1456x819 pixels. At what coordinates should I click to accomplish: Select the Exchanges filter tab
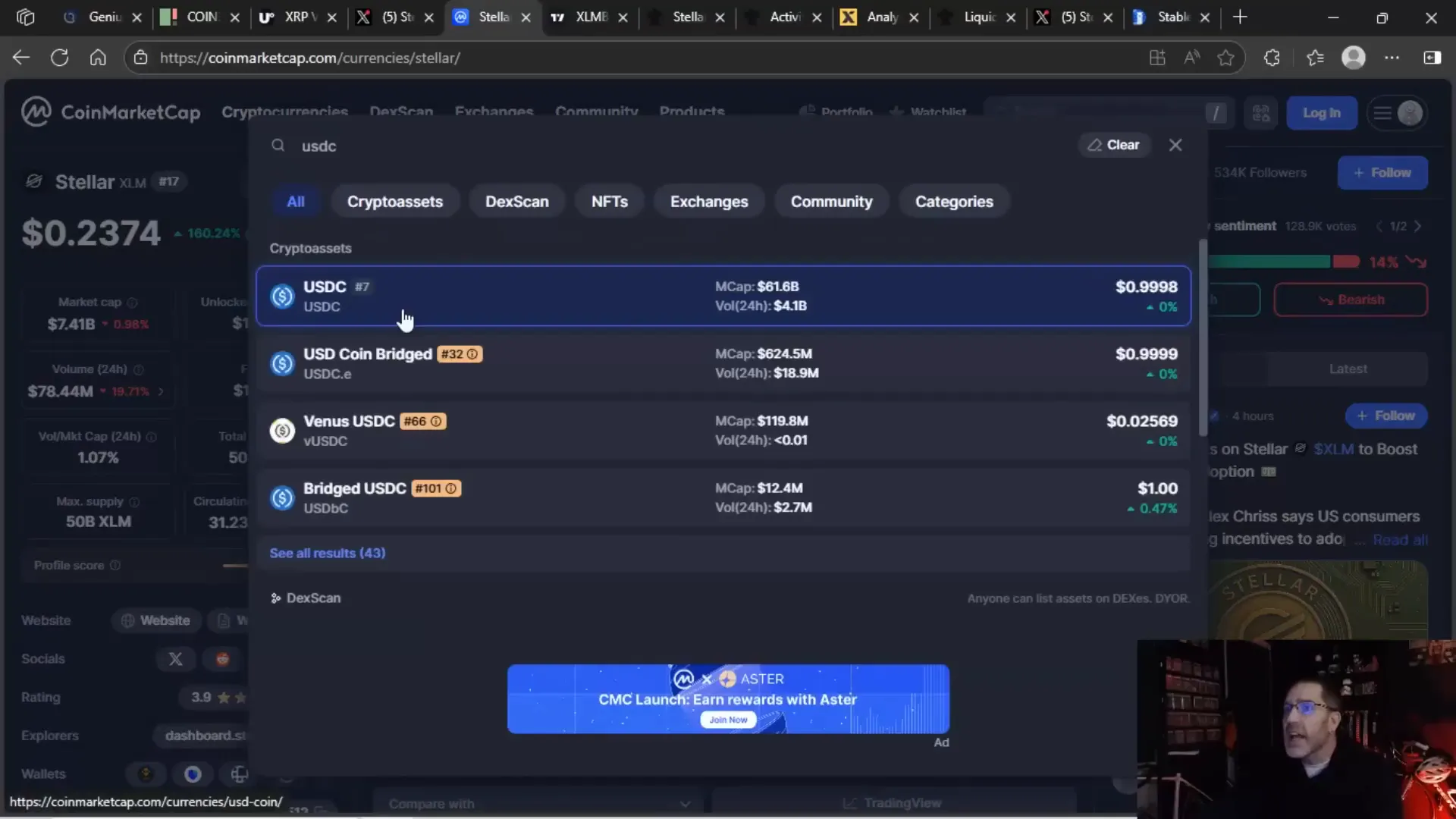coord(709,202)
